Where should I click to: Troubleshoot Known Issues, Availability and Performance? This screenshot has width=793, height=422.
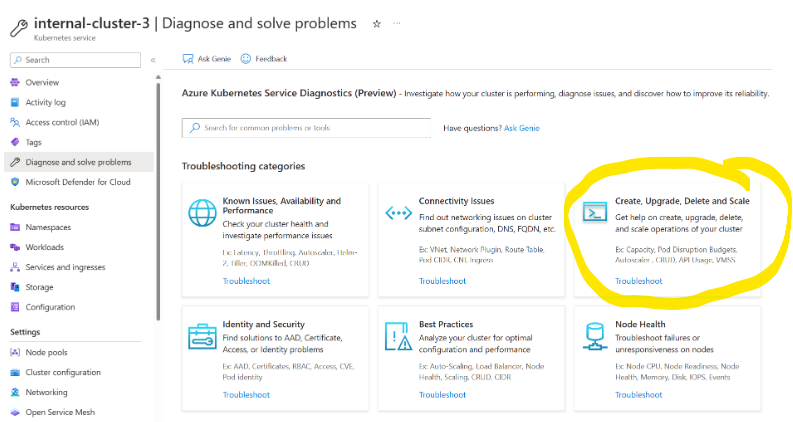[246, 281]
